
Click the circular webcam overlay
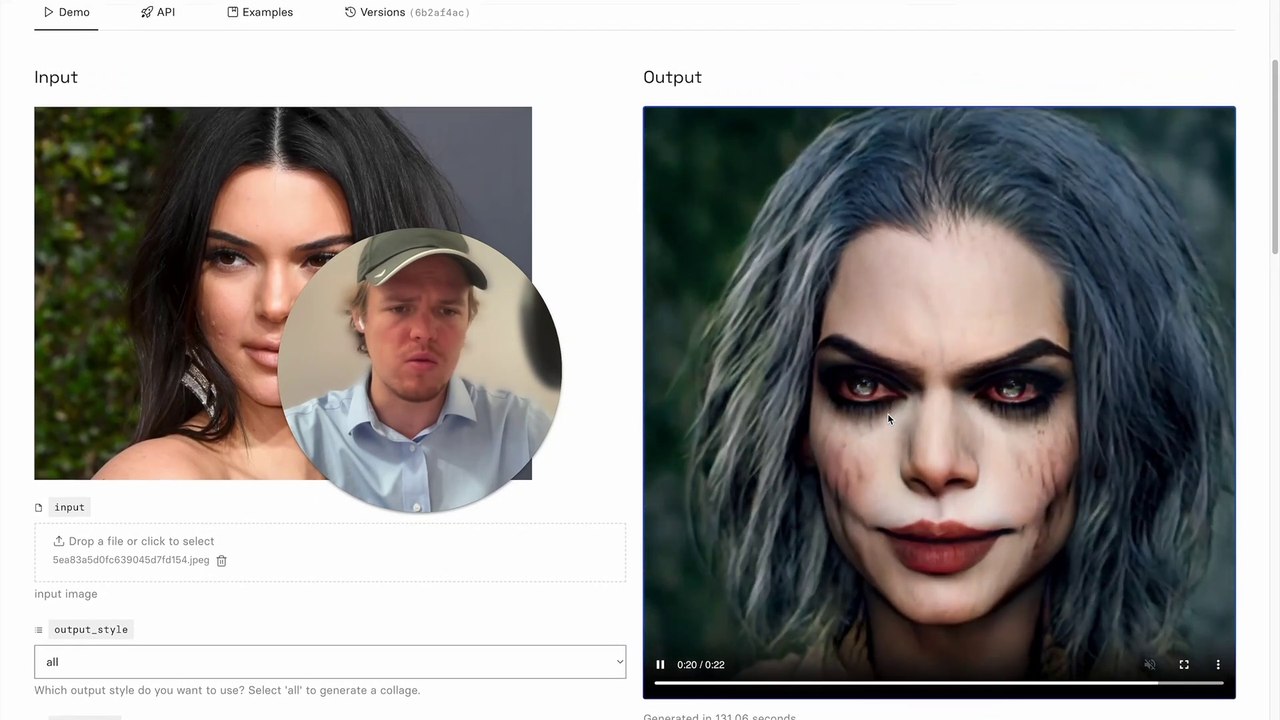(x=420, y=370)
